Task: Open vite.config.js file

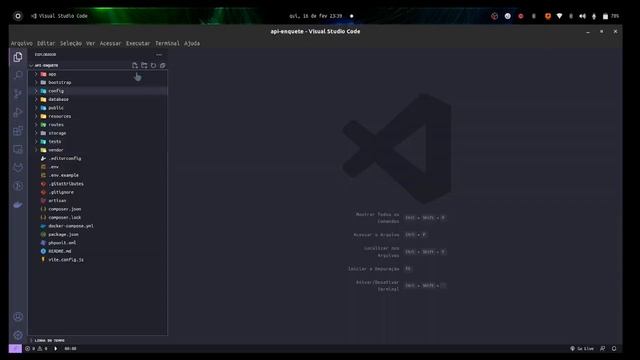Action: pyautogui.click(x=98, y=260)
